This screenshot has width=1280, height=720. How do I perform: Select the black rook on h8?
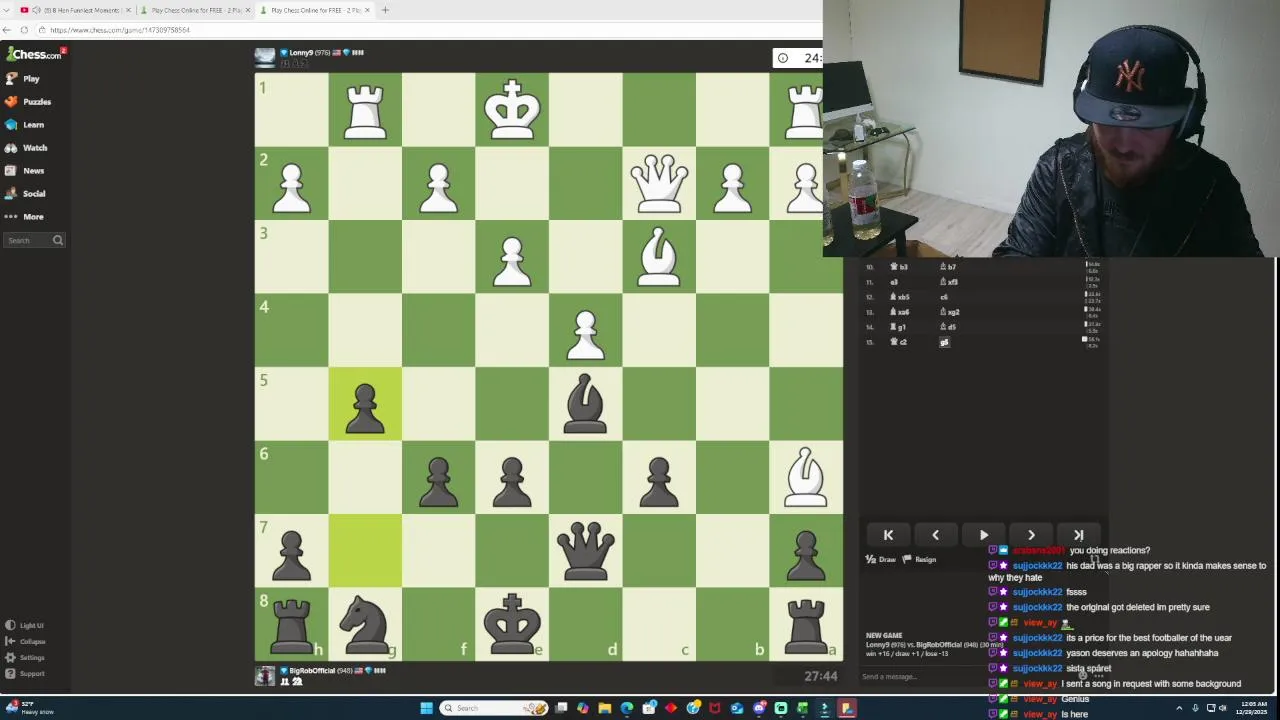pyautogui.click(x=292, y=624)
